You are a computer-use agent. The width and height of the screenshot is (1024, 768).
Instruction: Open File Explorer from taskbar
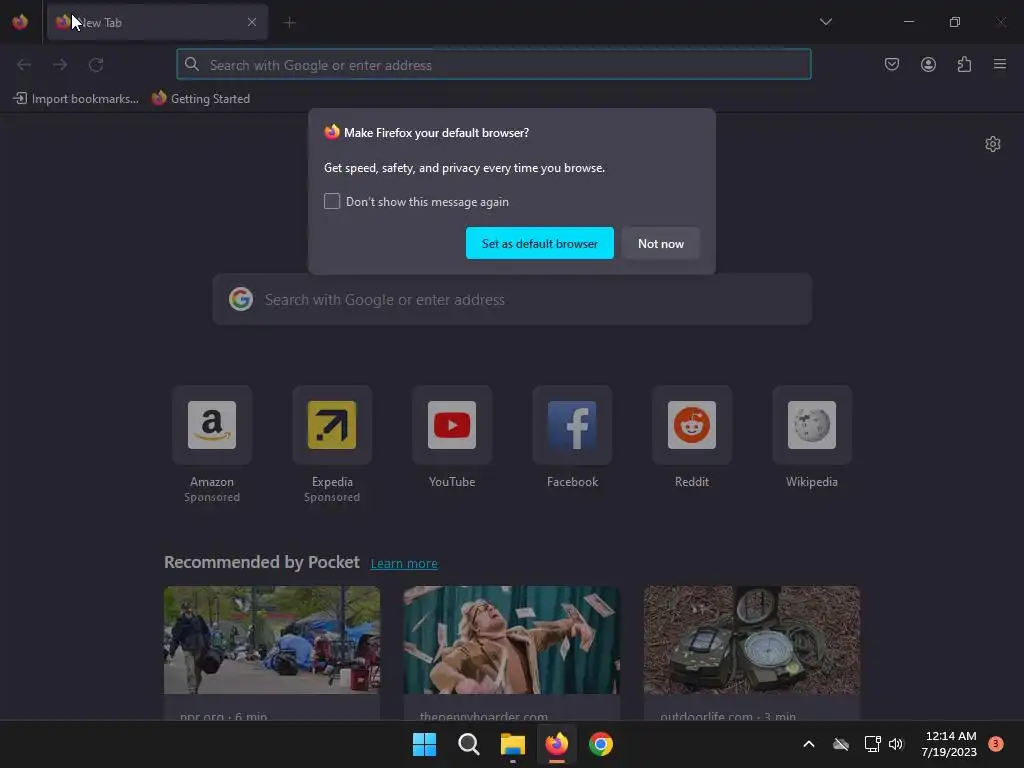coord(513,744)
